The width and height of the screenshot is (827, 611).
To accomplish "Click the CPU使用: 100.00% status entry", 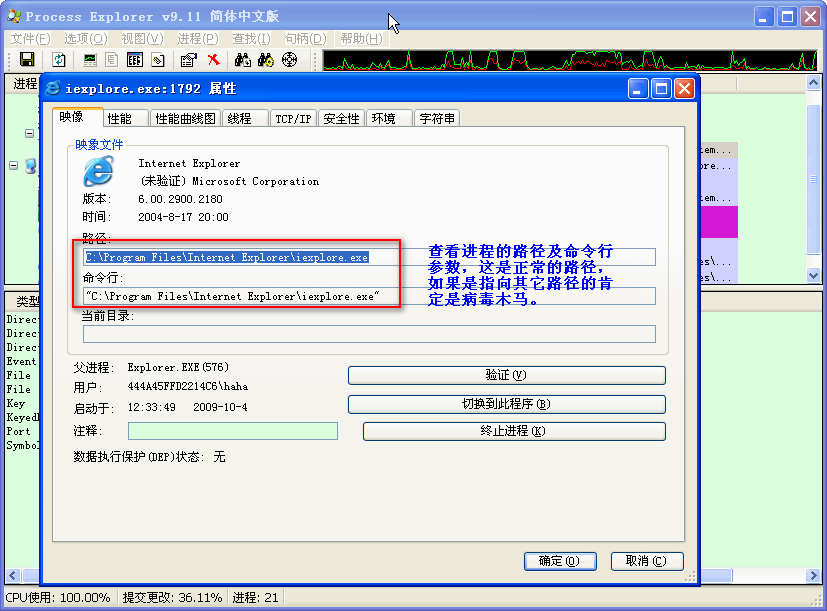I will [58, 598].
